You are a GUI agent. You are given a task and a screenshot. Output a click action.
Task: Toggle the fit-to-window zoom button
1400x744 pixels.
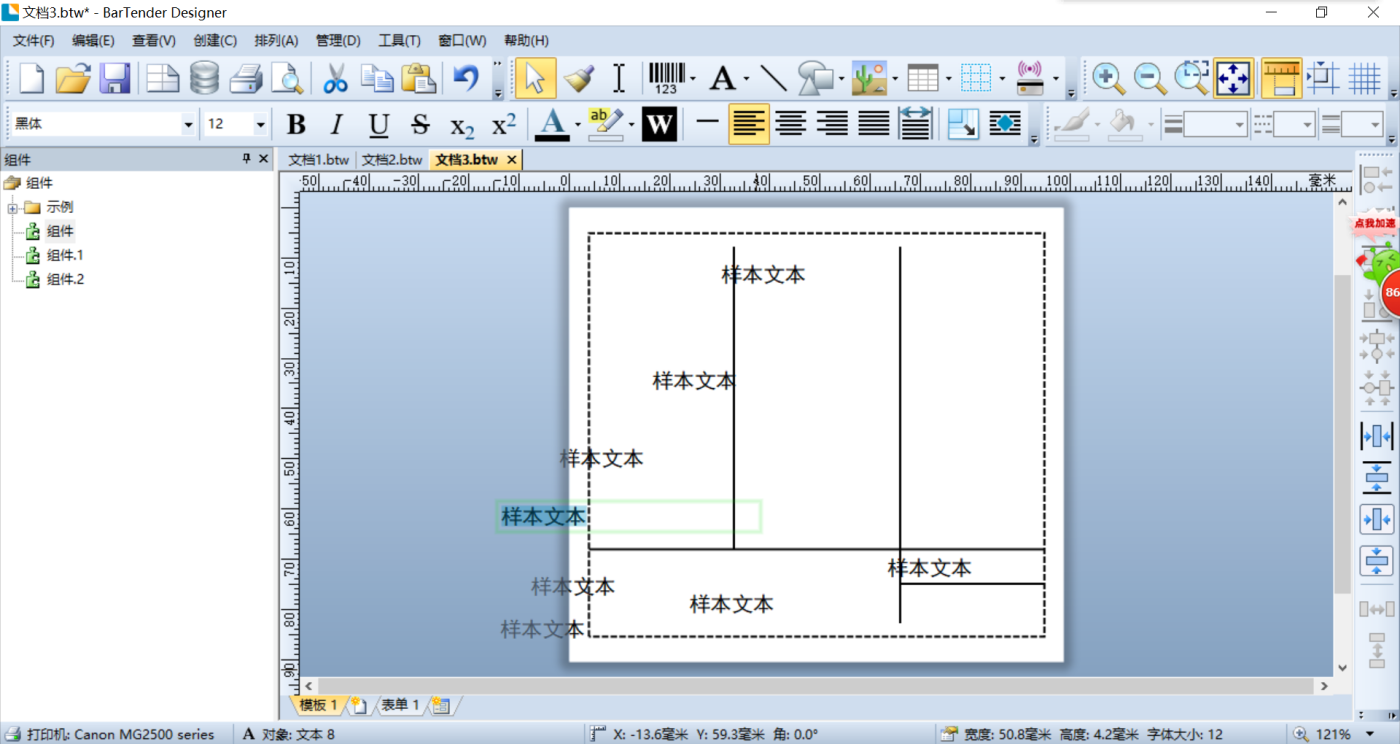click(x=1233, y=78)
